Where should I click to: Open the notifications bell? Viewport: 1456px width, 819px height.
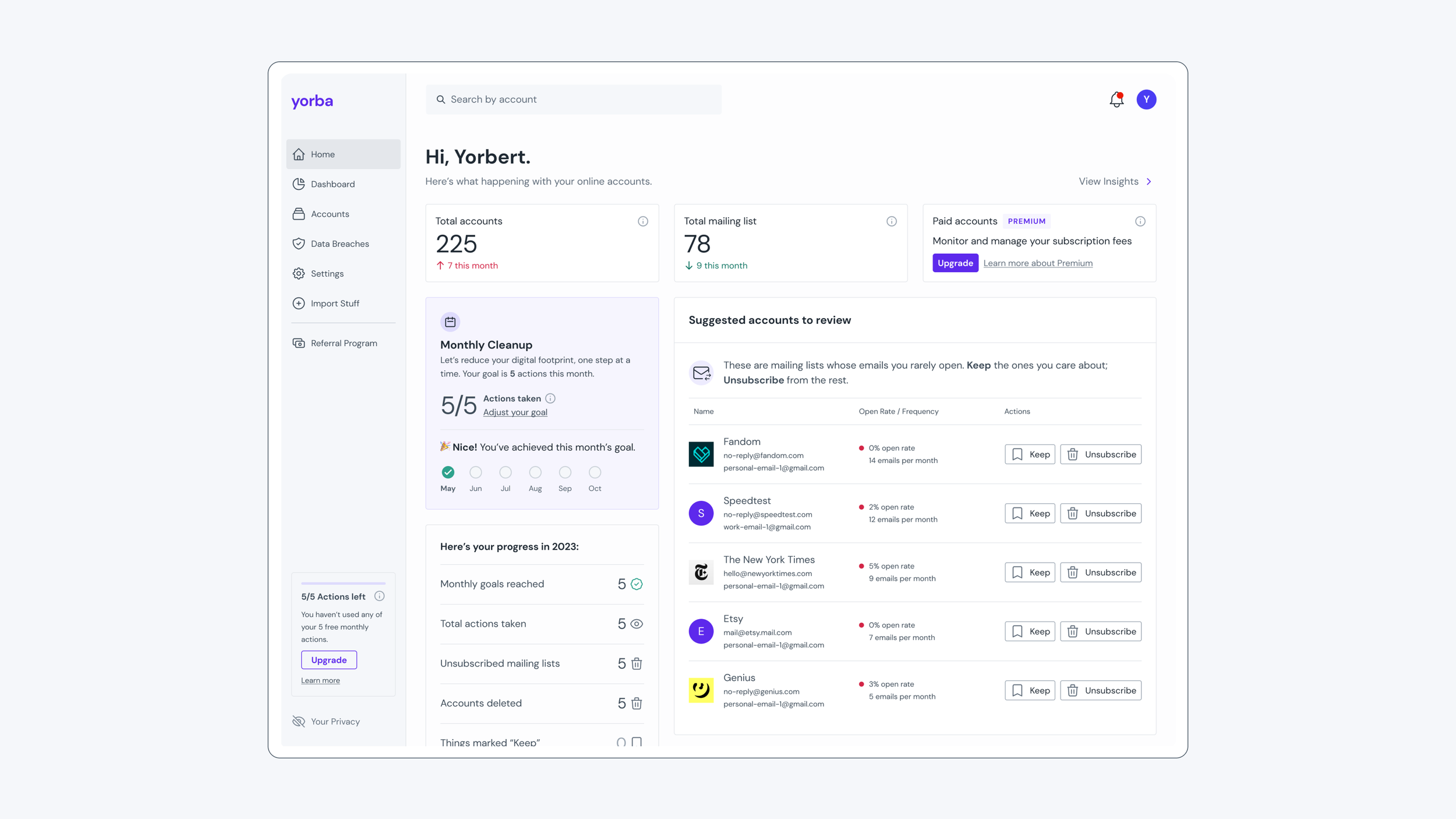click(x=1116, y=100)
